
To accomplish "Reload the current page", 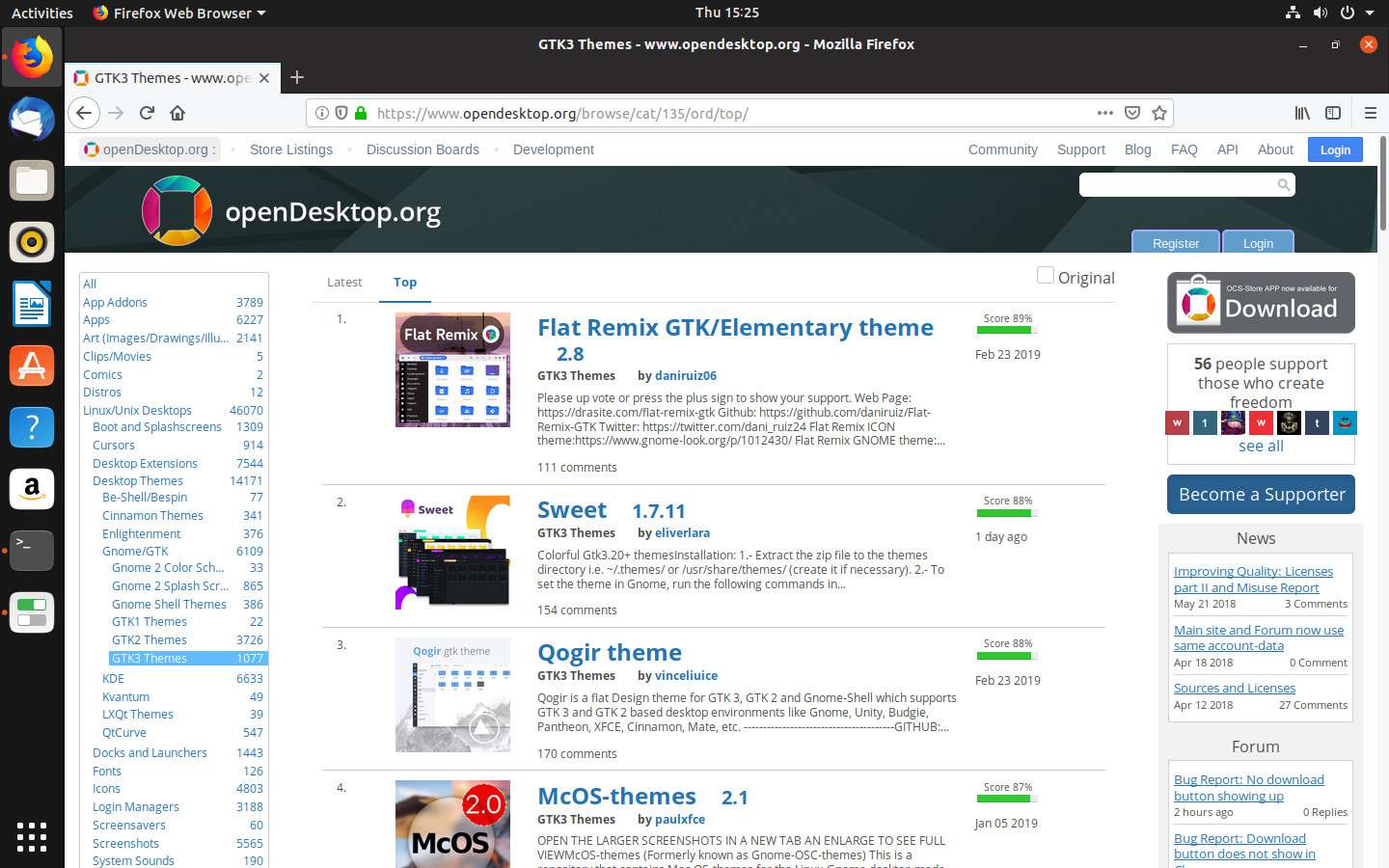I will pos(147,113).
